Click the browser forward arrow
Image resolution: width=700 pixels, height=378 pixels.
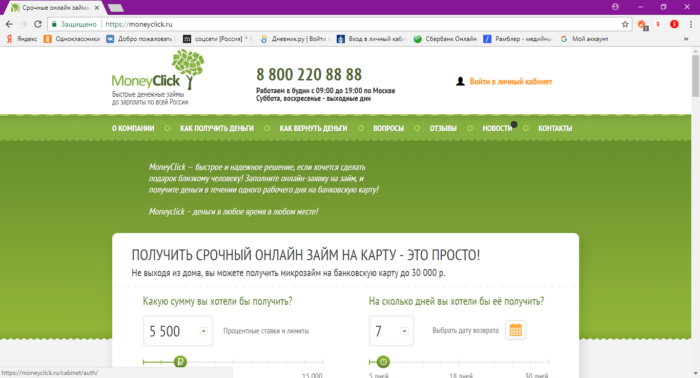click(23, 24)
